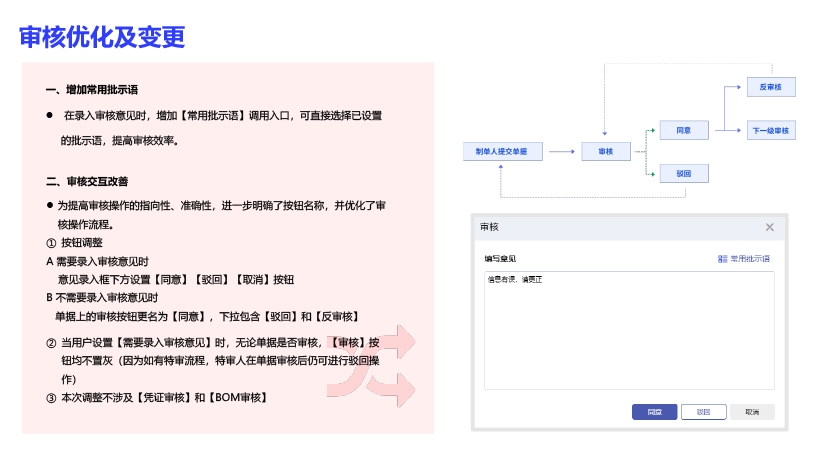The width and height of the screenshot is (820, 461).
Task: Click the 审核 dialog title bar
Action: (x=620, y=227)
